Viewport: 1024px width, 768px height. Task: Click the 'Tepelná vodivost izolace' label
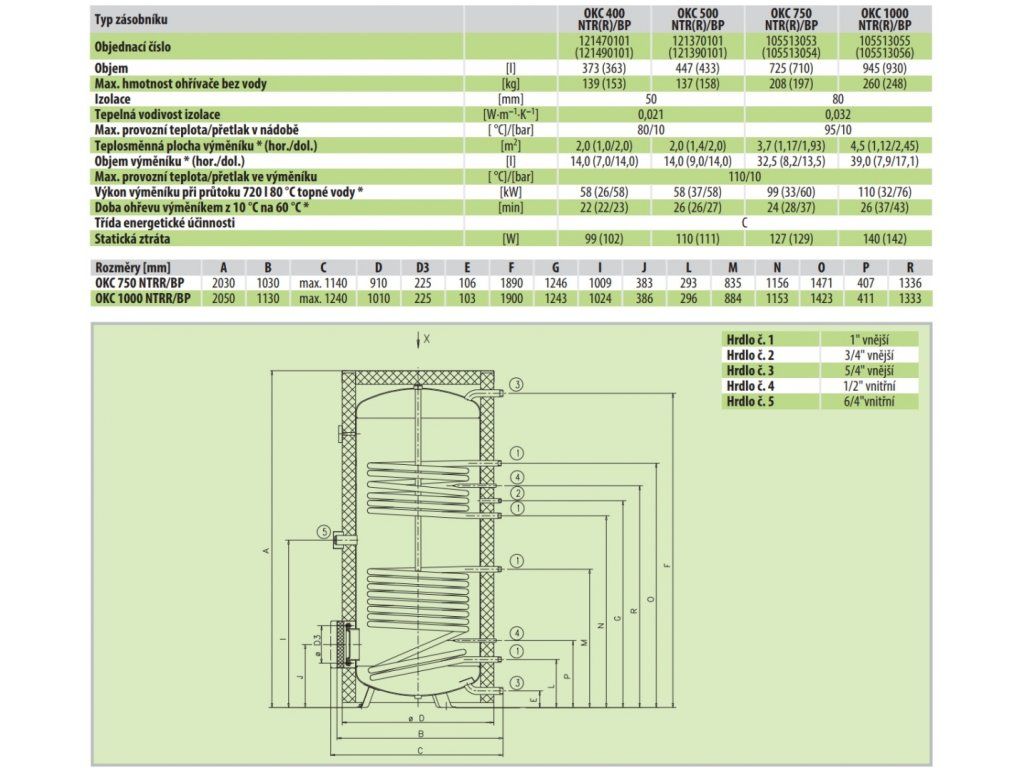pos(157,114)
